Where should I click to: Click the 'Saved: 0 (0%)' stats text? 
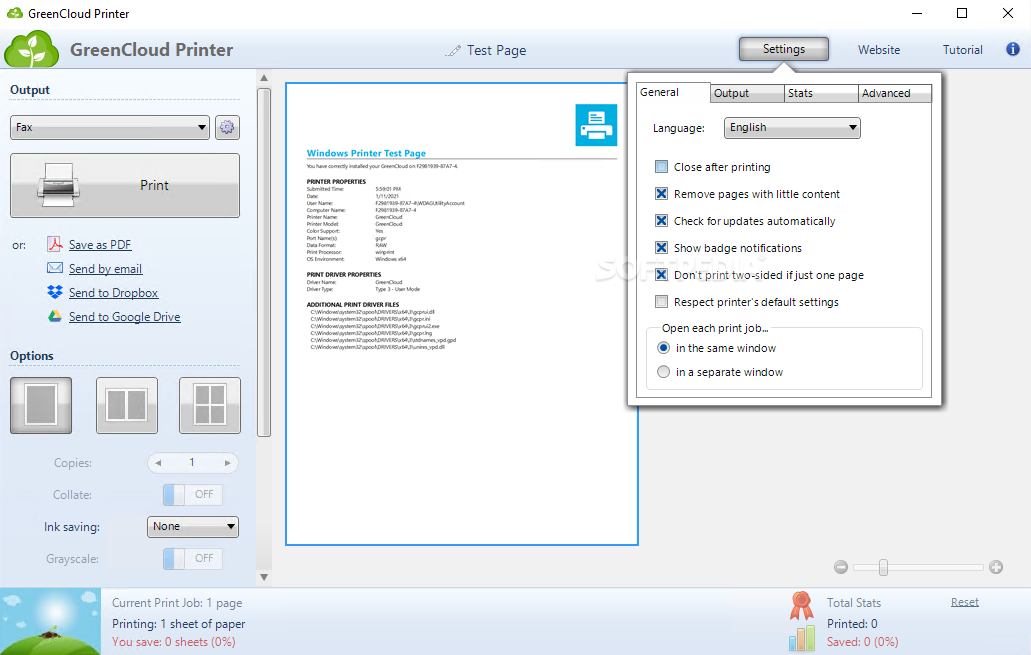863,642
